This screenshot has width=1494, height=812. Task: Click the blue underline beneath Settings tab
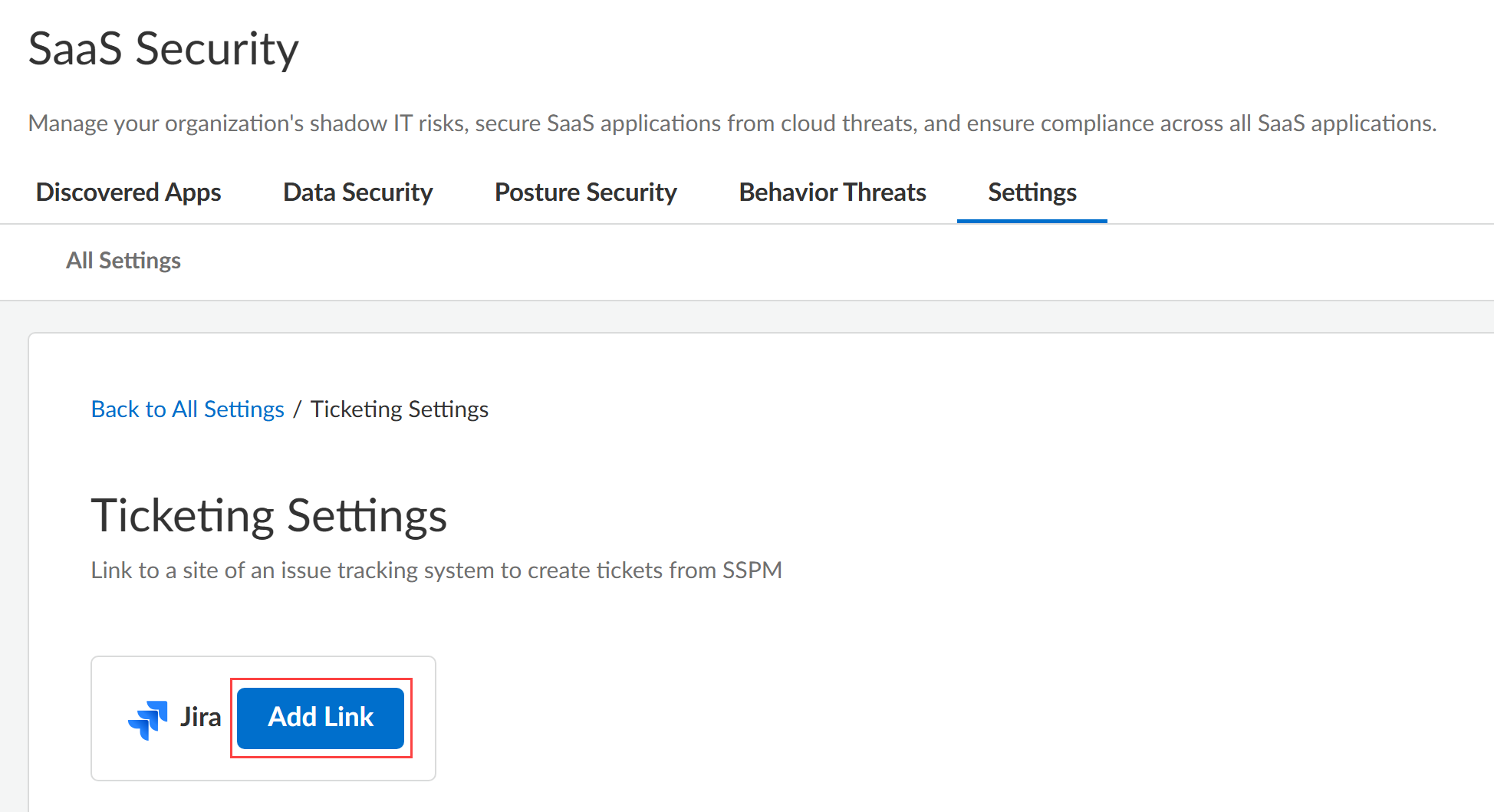coord(1032,221)
